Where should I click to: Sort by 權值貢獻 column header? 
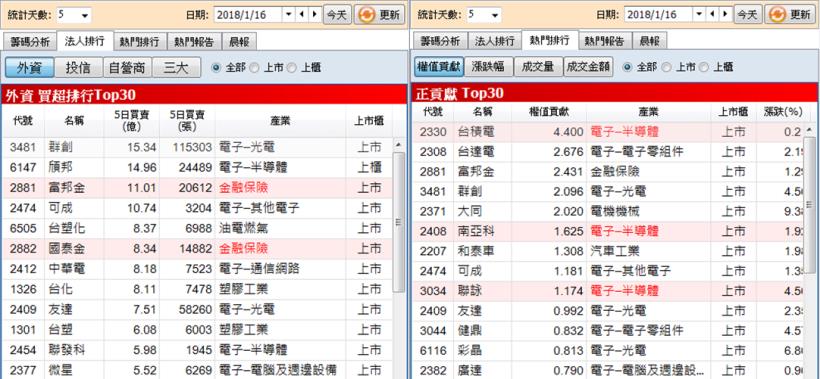(549, 112)
